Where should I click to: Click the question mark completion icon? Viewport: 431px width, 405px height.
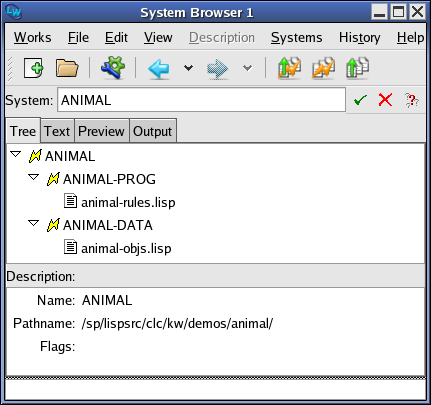coord(412,100)
